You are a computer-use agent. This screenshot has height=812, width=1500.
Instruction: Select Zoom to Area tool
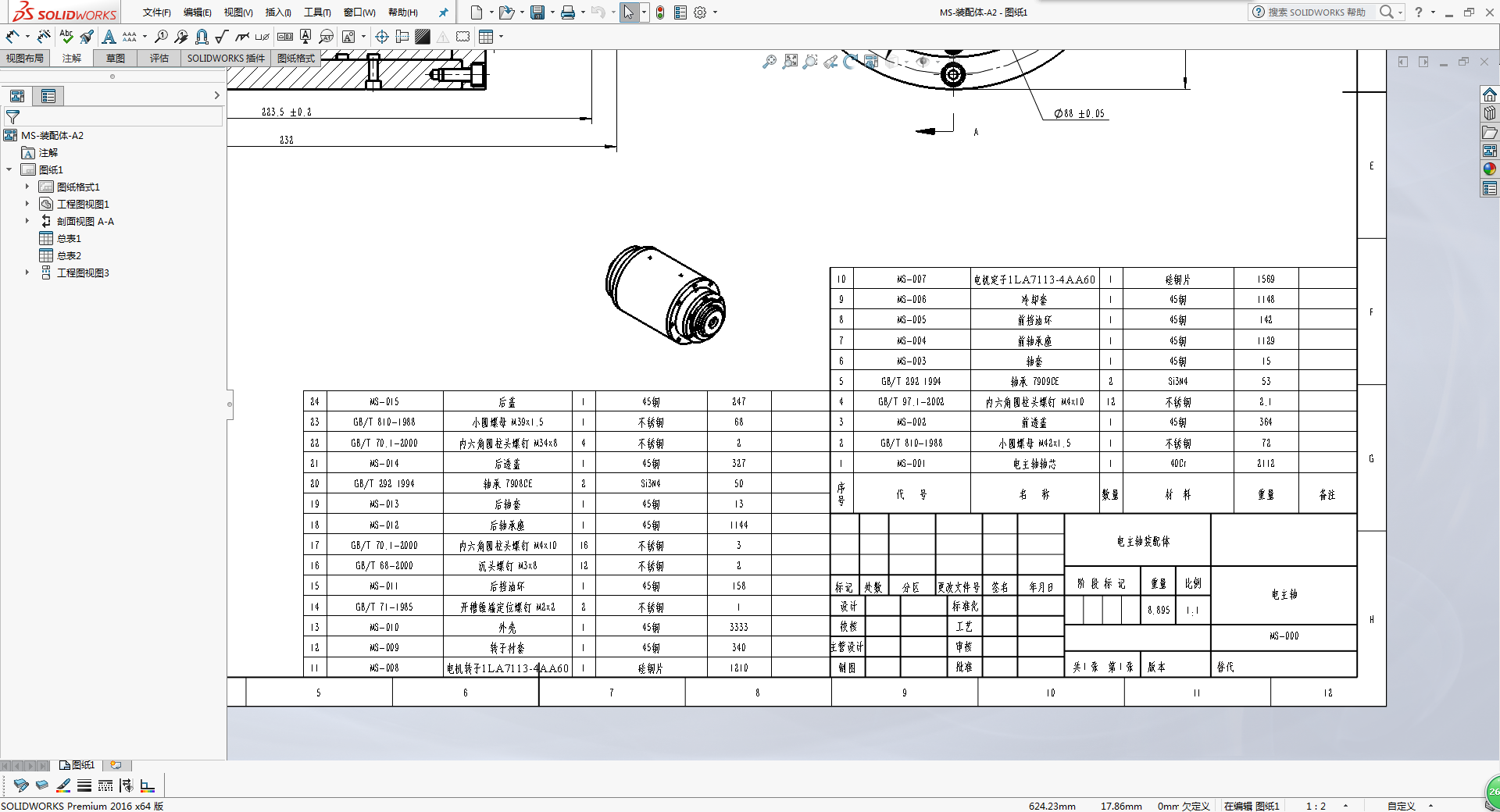810,61
